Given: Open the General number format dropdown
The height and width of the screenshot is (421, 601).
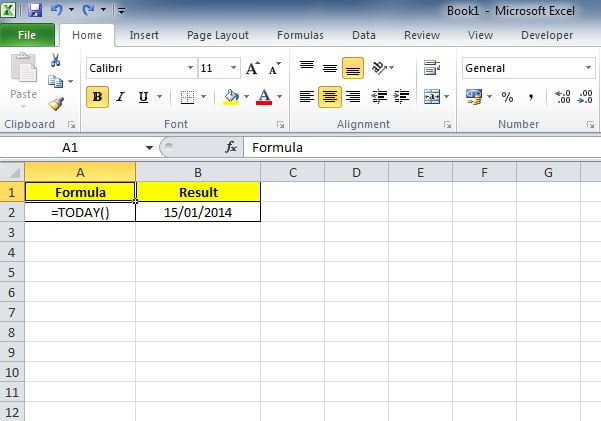Looking at the screenshot, I should [x=588, y=68].
